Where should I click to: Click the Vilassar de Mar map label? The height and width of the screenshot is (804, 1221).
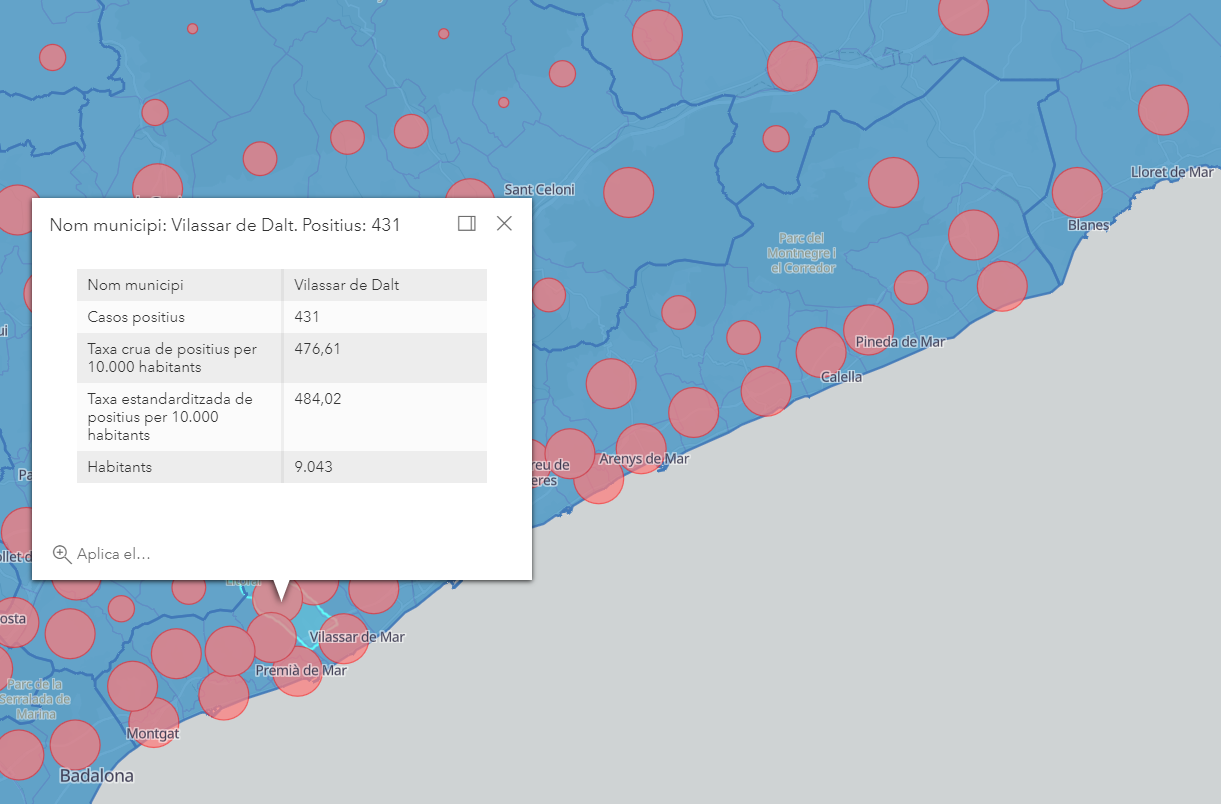[358, 637]
